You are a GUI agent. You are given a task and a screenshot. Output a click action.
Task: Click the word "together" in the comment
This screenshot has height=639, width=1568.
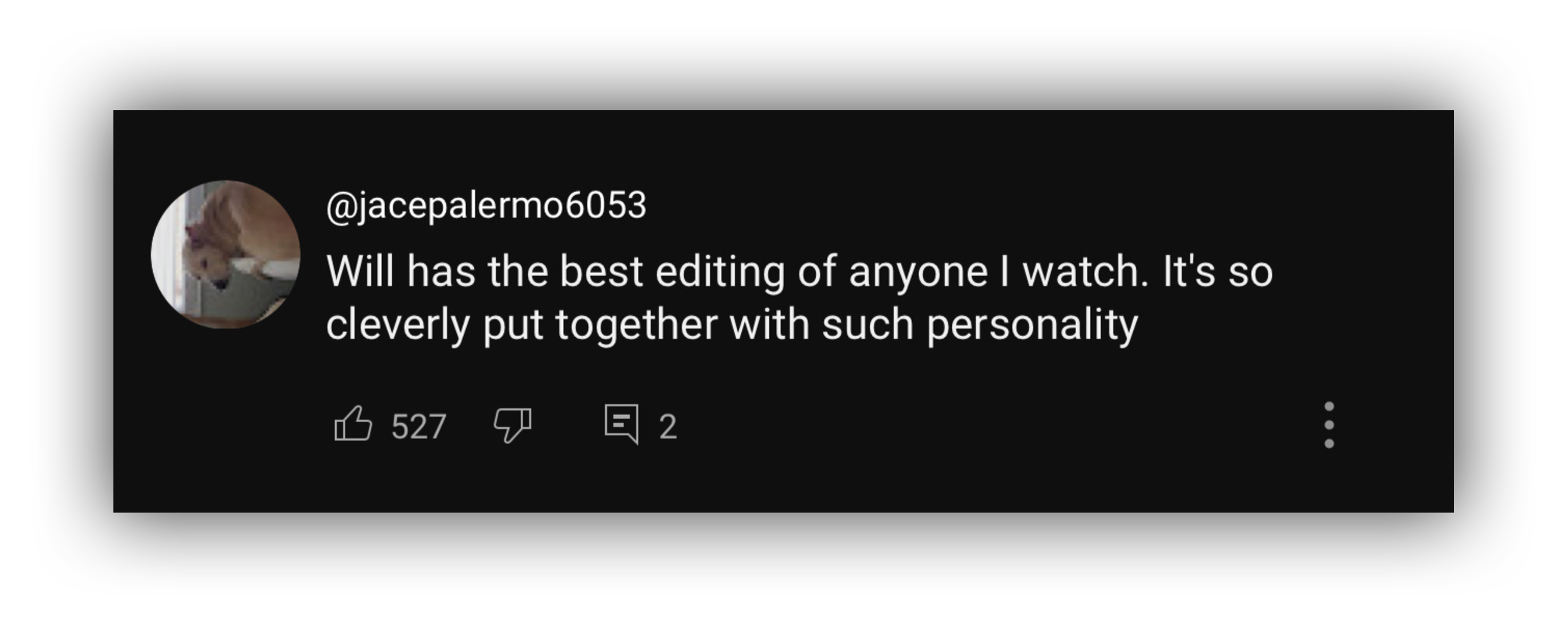click(636, 325)
